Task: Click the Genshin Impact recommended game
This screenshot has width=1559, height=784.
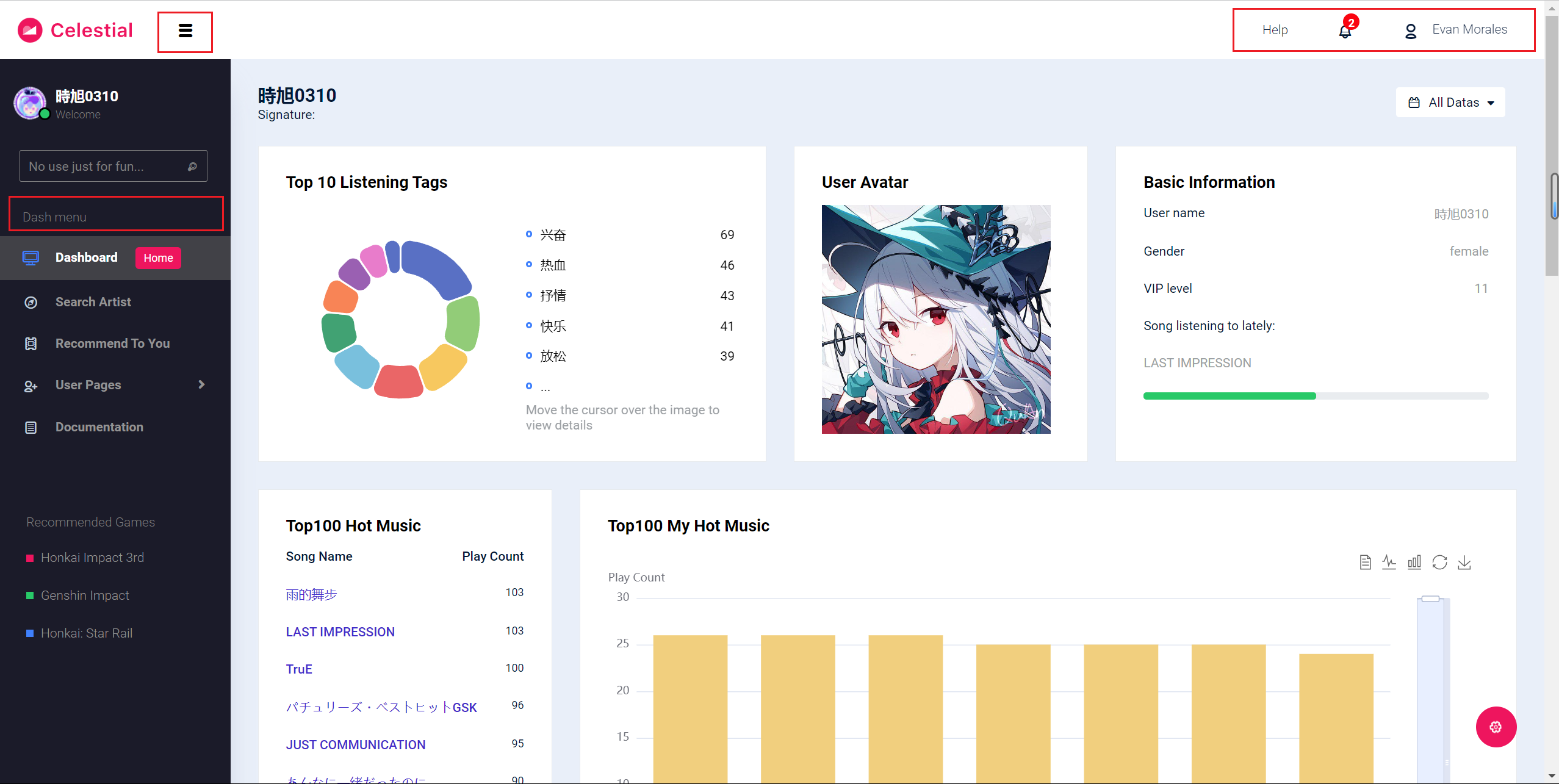Action: click(85, 595)
